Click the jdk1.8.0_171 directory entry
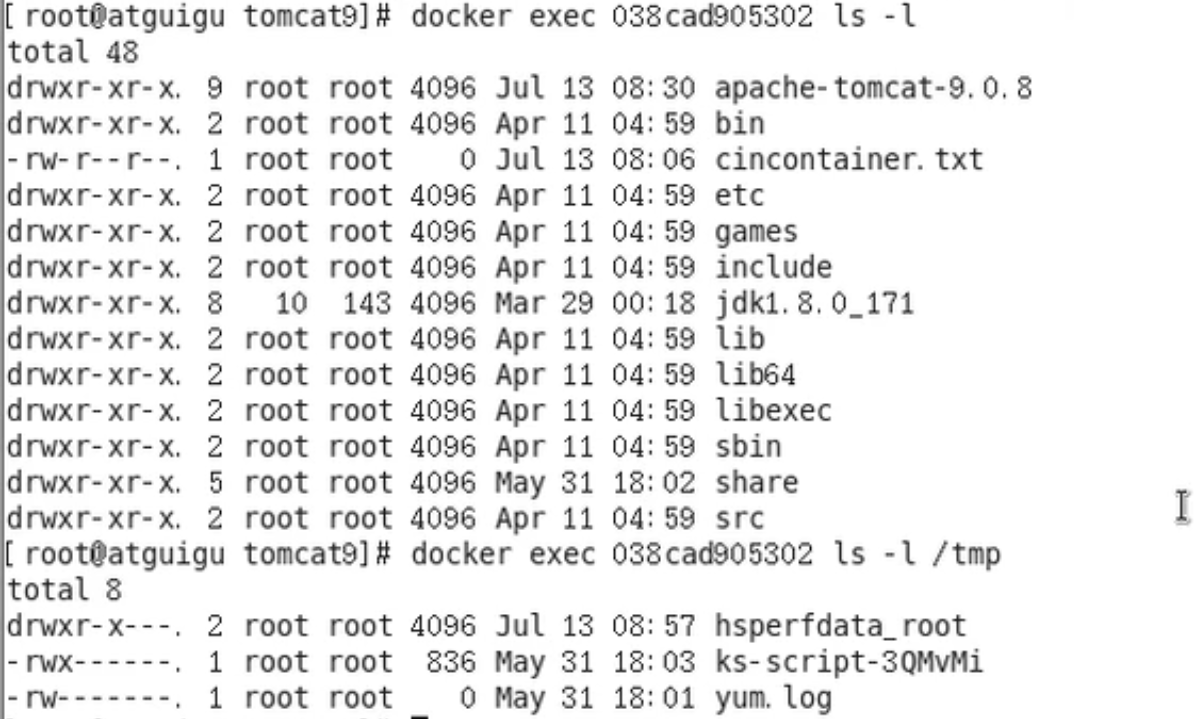Viewport: 1199px width, 719px height. coord(814,302)
